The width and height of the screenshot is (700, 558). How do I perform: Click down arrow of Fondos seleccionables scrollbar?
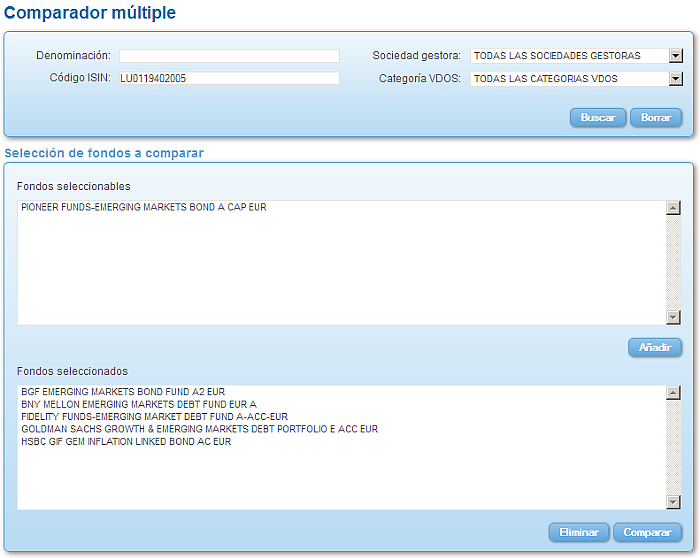[673, 317]
